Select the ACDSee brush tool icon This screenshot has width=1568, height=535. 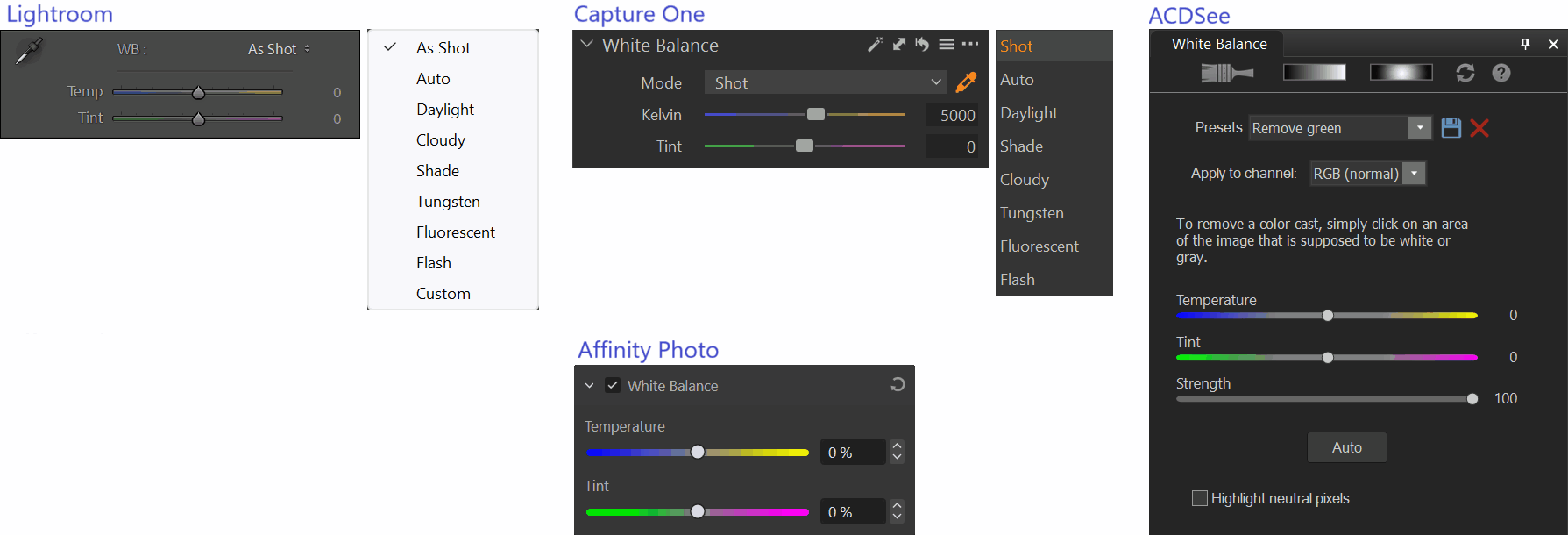coord(1226,73)
